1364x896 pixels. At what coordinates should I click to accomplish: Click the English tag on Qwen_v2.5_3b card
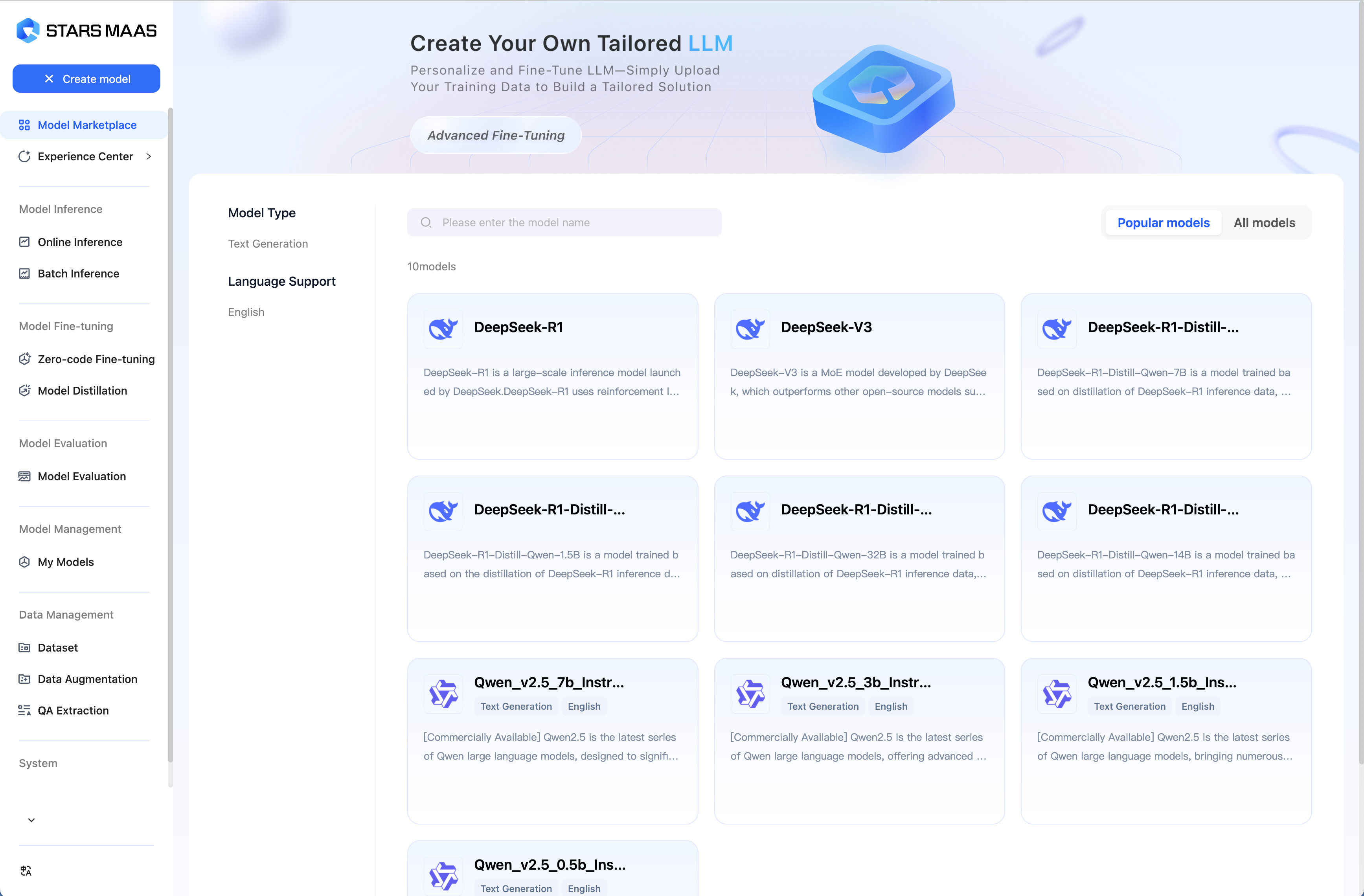coord(891,706)
